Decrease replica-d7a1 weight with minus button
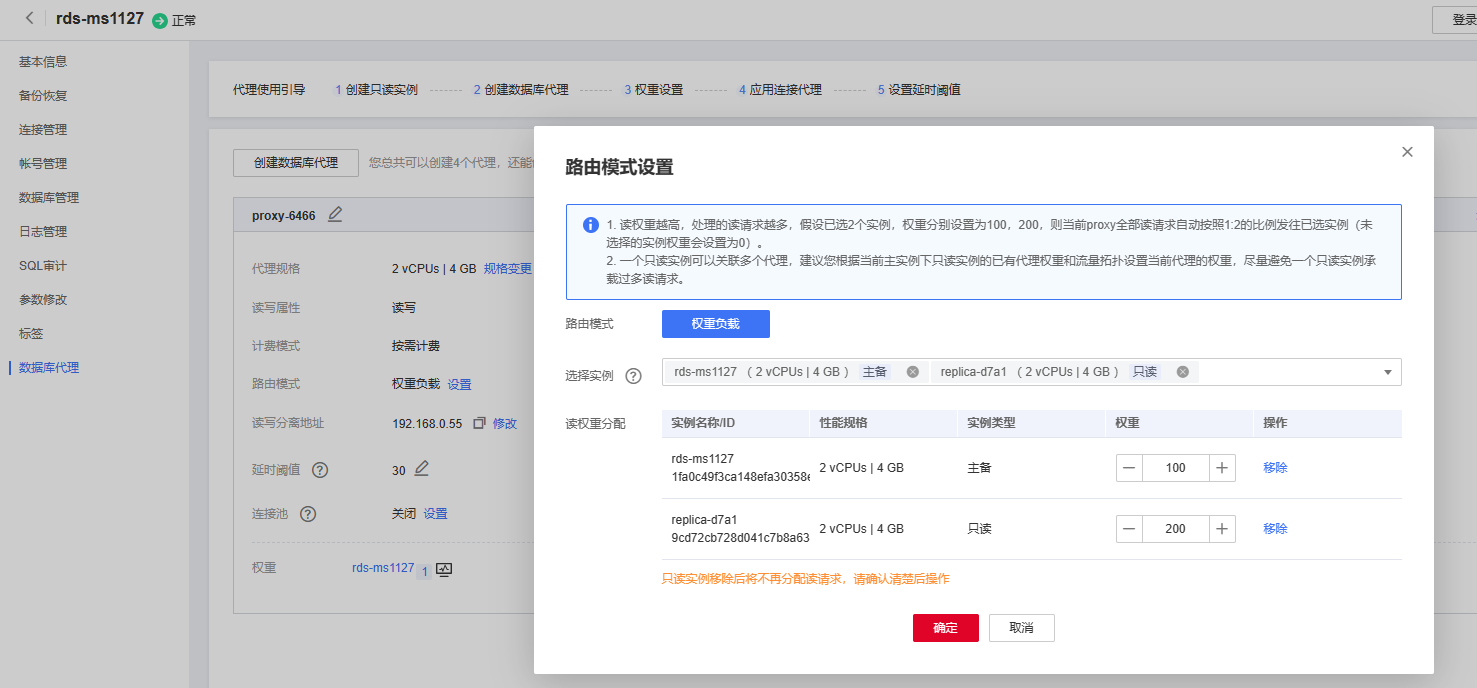 [1129, 528]
